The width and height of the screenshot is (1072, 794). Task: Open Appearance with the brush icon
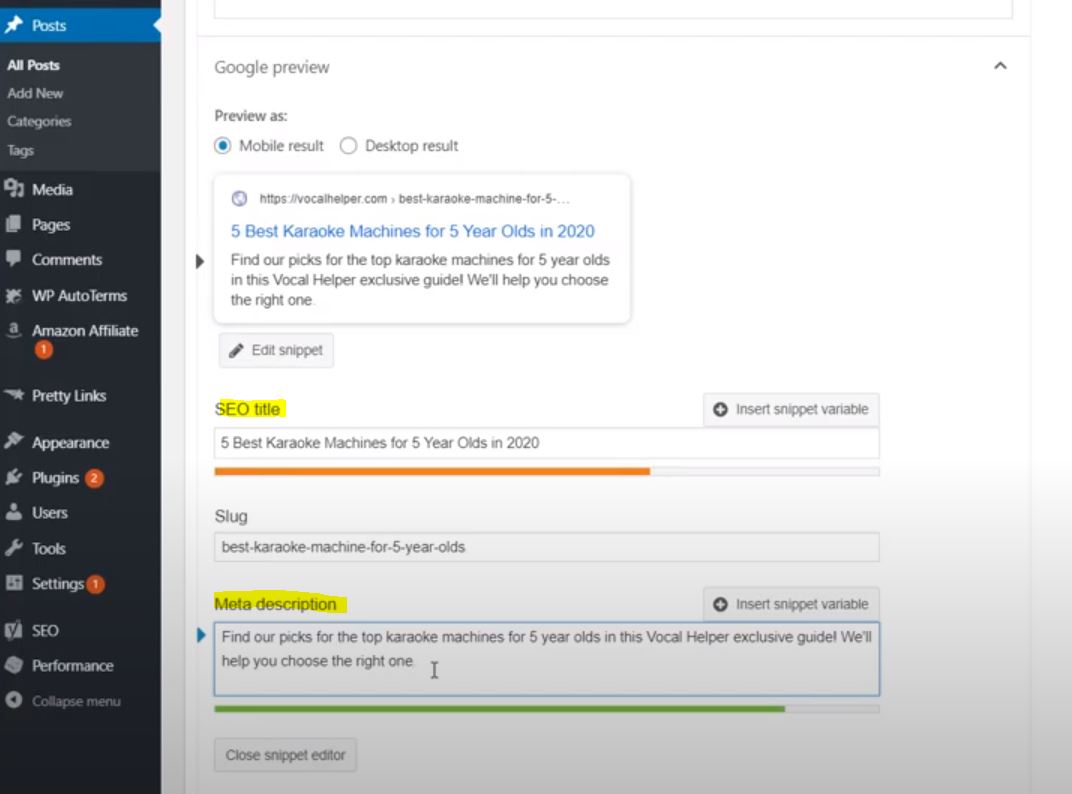pos(18,442)
